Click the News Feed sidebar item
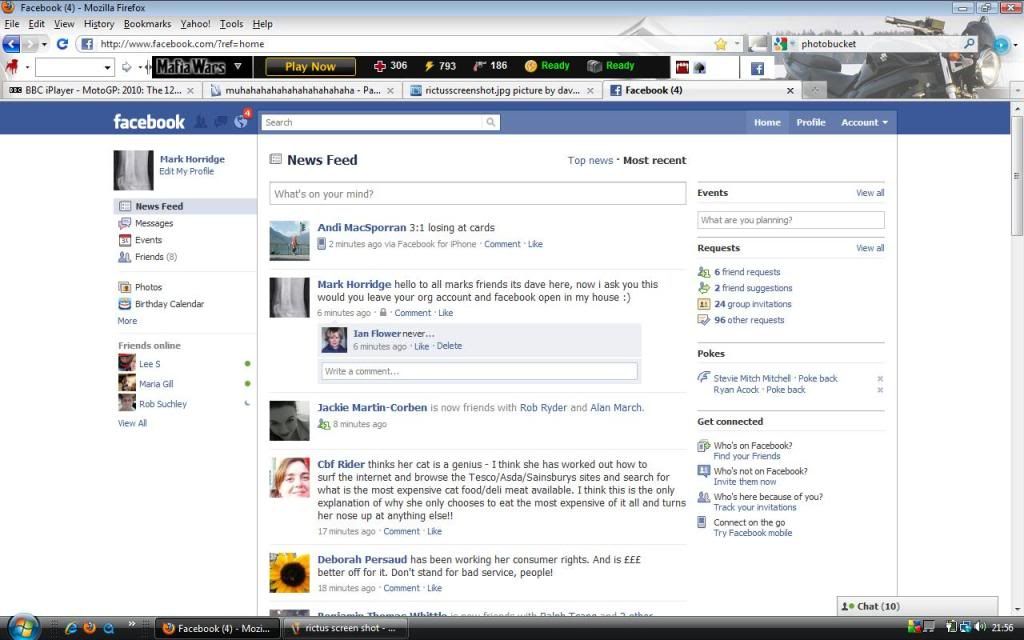The height and width of the screenshot is (640, 1024). [185, 206]
